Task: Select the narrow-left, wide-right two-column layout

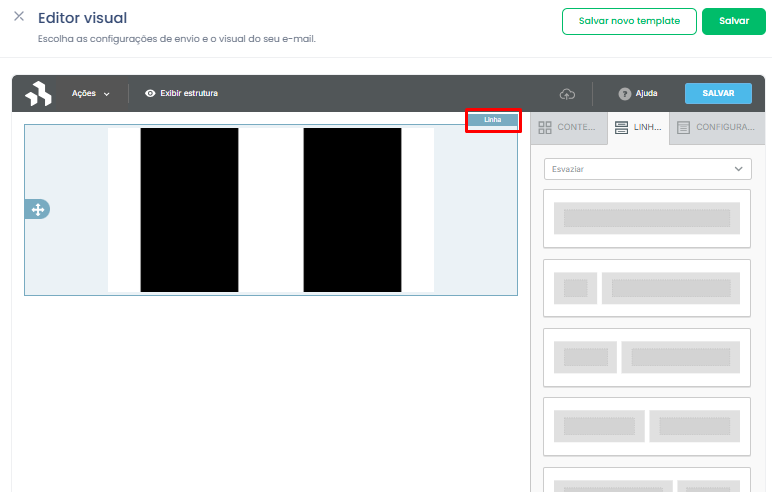Action: [647, 288]
